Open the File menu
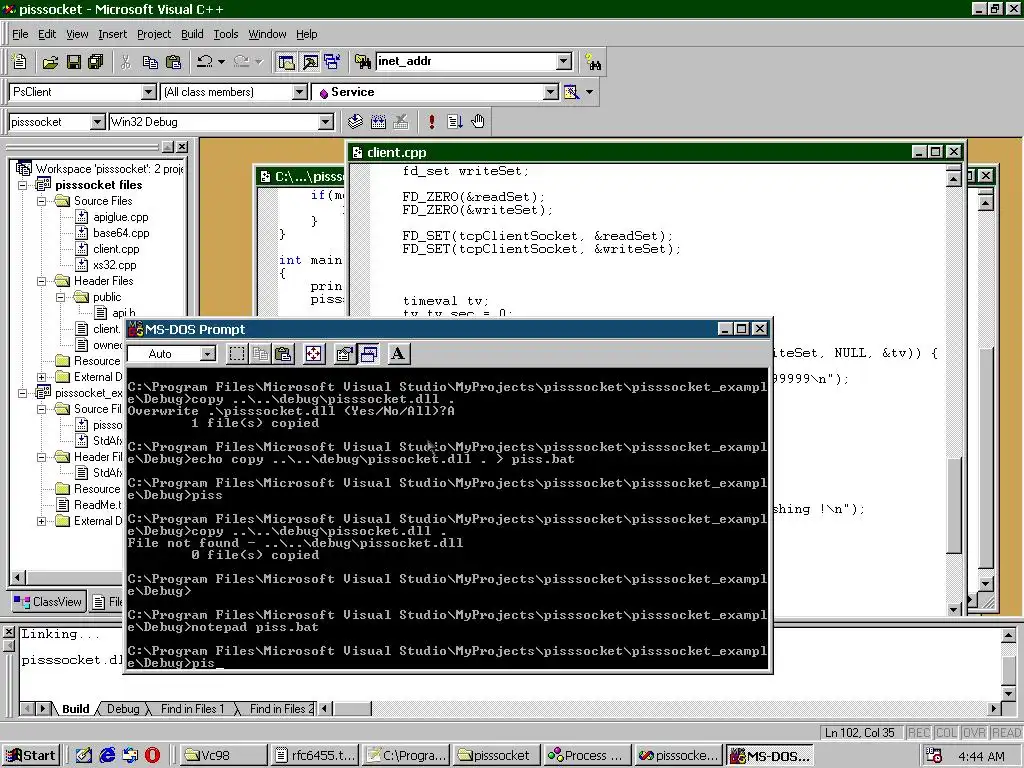 20,34
